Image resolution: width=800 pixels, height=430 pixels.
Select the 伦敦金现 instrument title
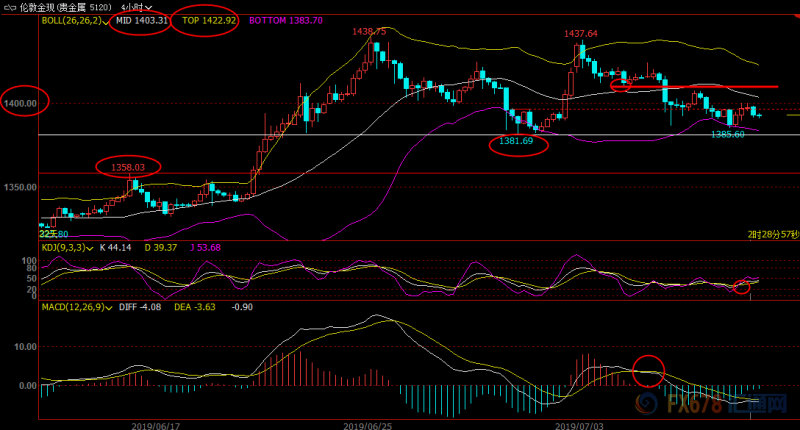[38, 8]
